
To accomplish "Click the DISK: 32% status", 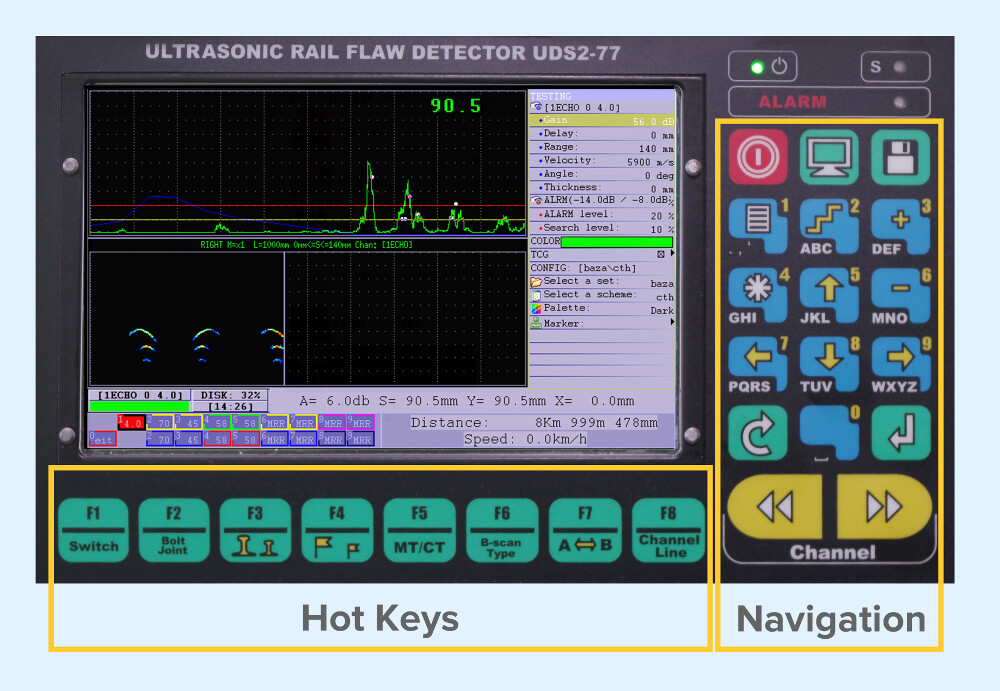I will [230, 395].
